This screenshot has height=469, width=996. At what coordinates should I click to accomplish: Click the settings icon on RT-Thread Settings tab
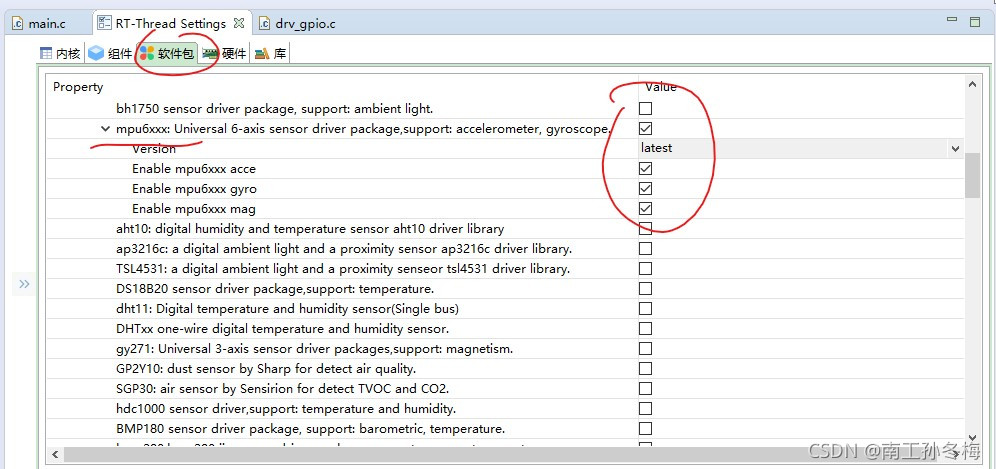pos(105,24)
